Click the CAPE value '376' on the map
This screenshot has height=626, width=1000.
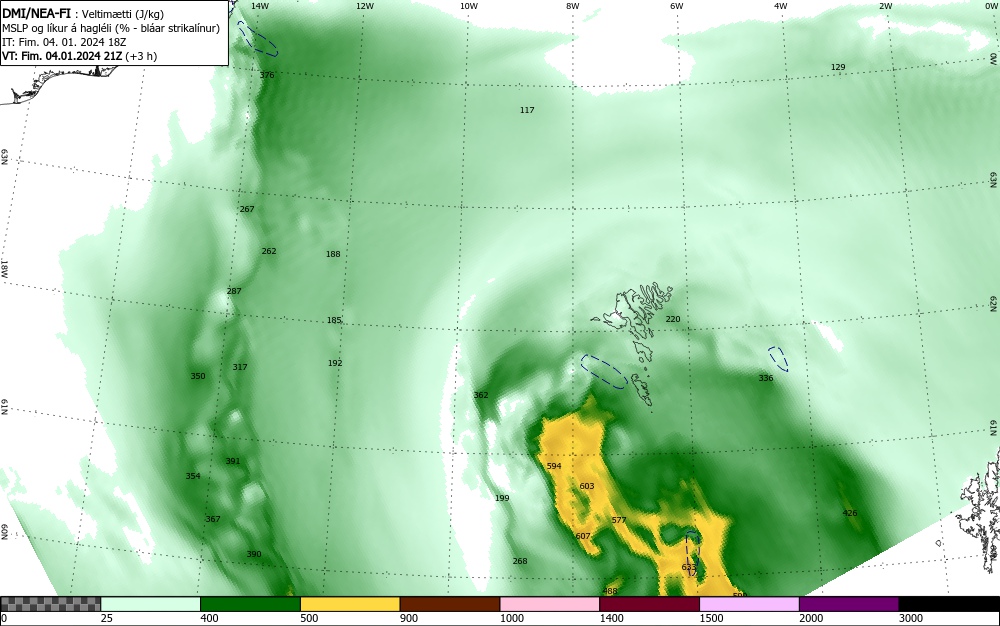coord(267,75)
